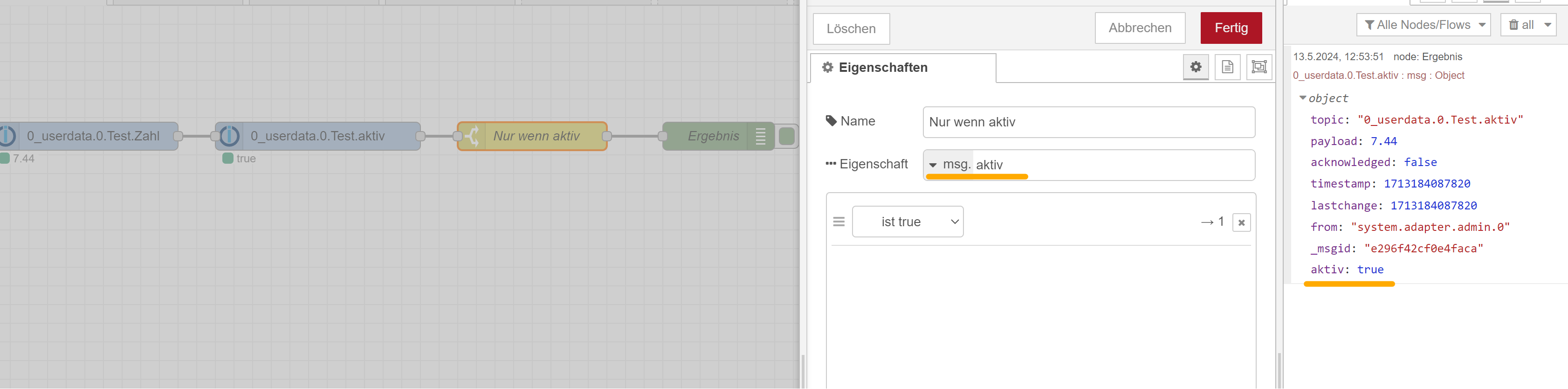Open the node properties gear icon
This screenshot has height=389, width=1568.
(x=1196, y=67)
